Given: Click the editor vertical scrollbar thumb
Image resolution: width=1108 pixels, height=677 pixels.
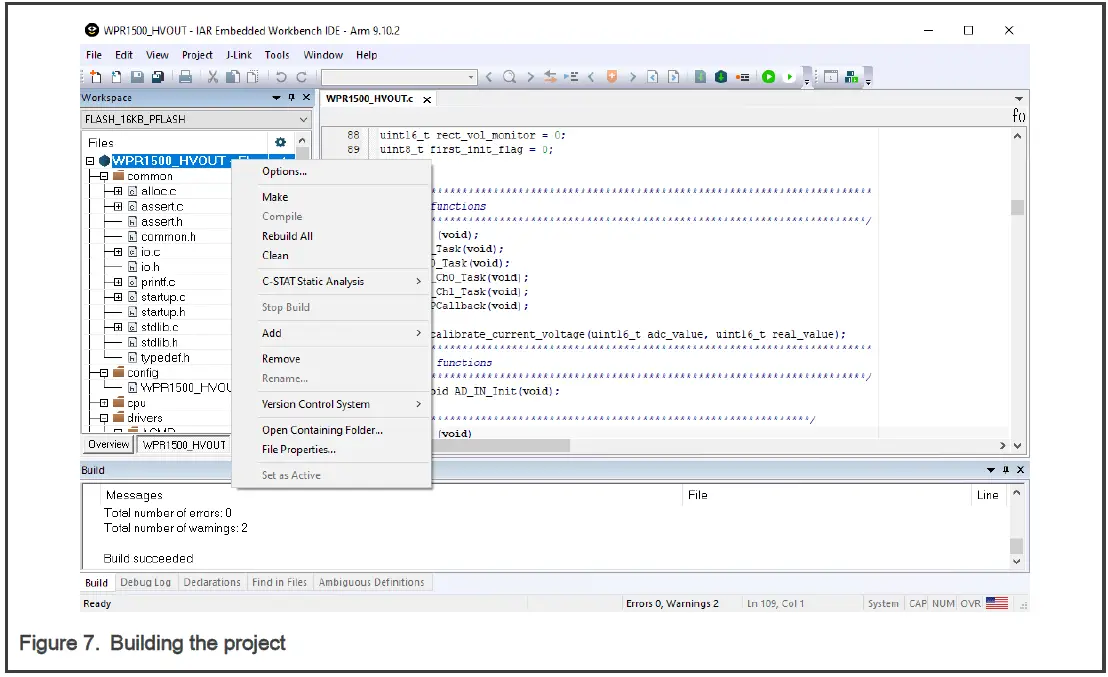Looking at the screenshot, I should [x=1017, y=207].
